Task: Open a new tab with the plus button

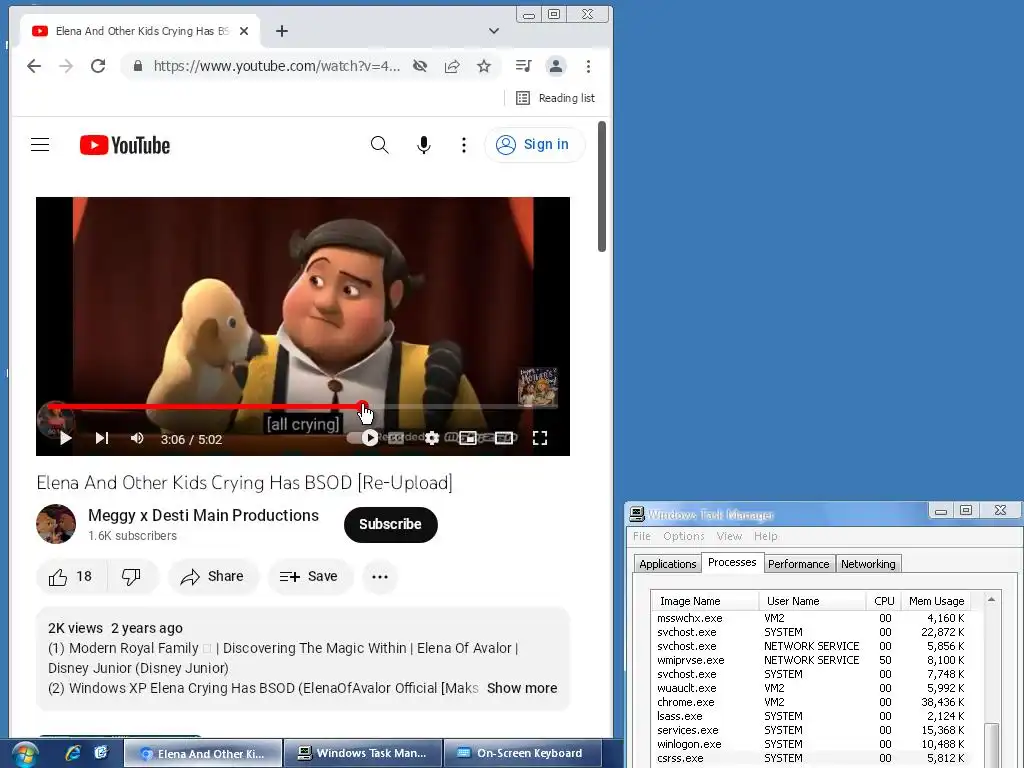Action: click(281, 31)
